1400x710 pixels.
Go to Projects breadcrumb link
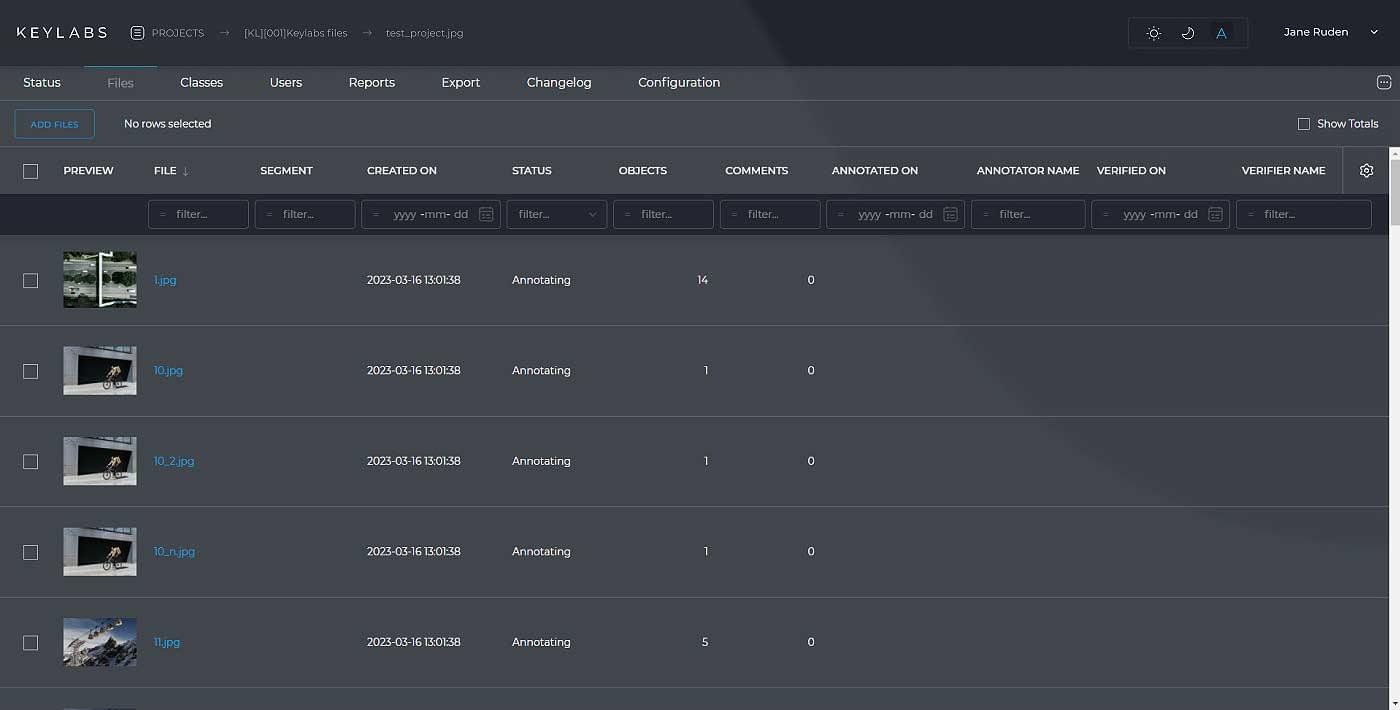(178, 33)
